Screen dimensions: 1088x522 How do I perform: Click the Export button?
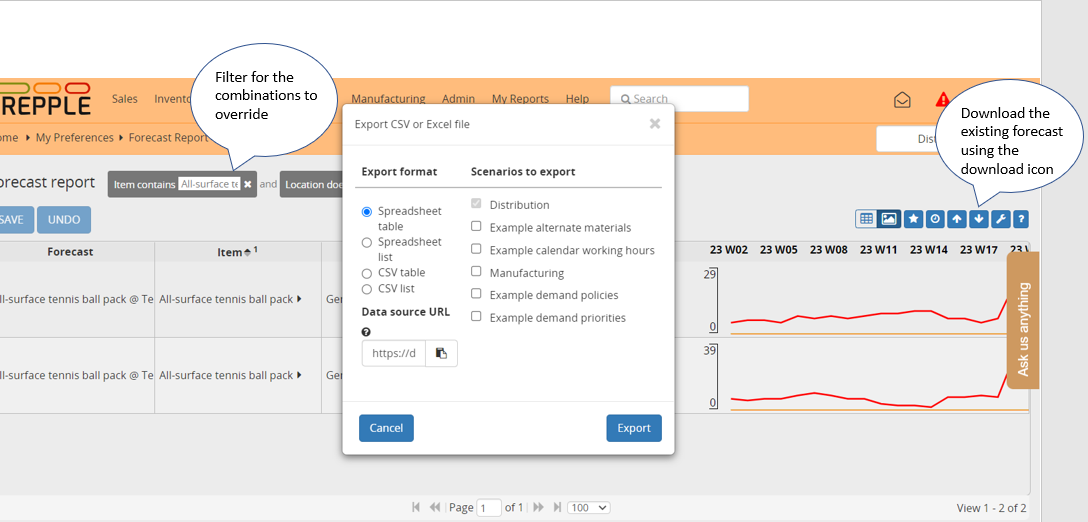coord(634,428)
